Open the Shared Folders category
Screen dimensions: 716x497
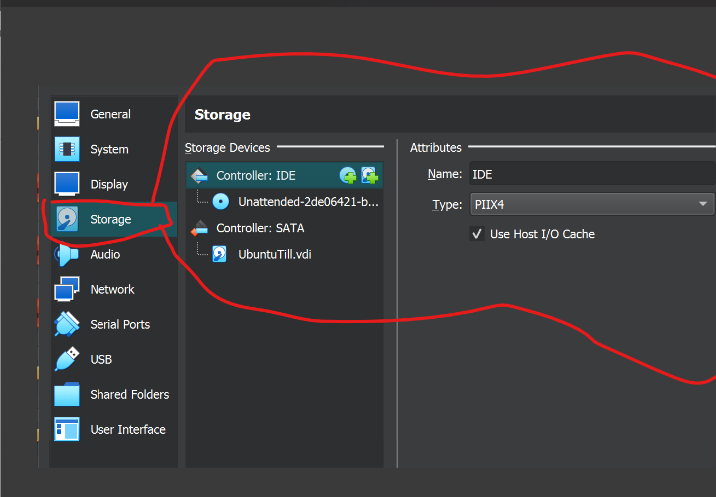point(113,394)
